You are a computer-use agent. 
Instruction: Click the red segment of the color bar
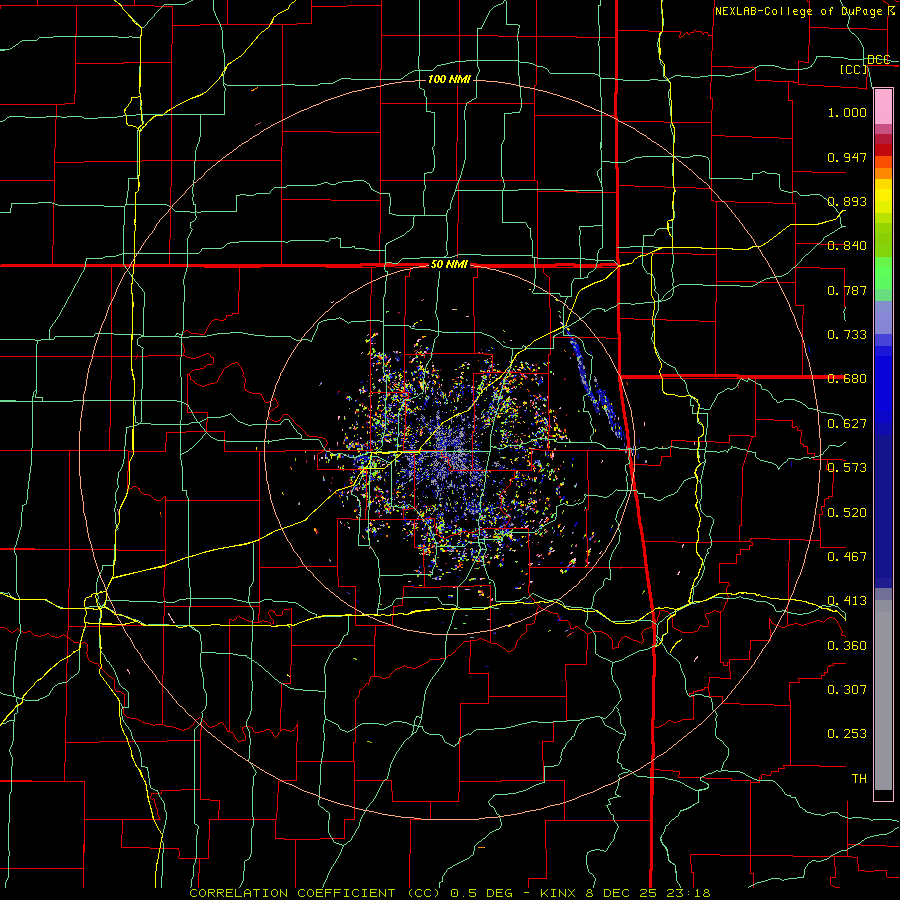coord(883,149)
